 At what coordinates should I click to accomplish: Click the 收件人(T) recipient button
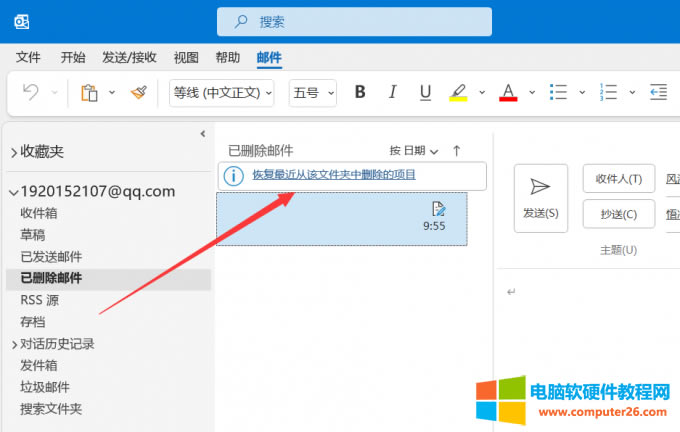click(618, 179)
